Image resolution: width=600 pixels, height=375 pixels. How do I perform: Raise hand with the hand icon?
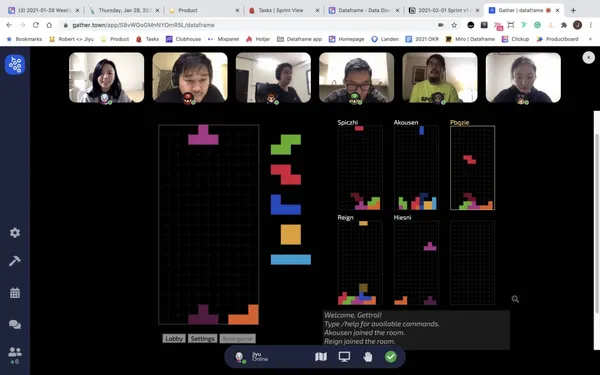[367, 357]
